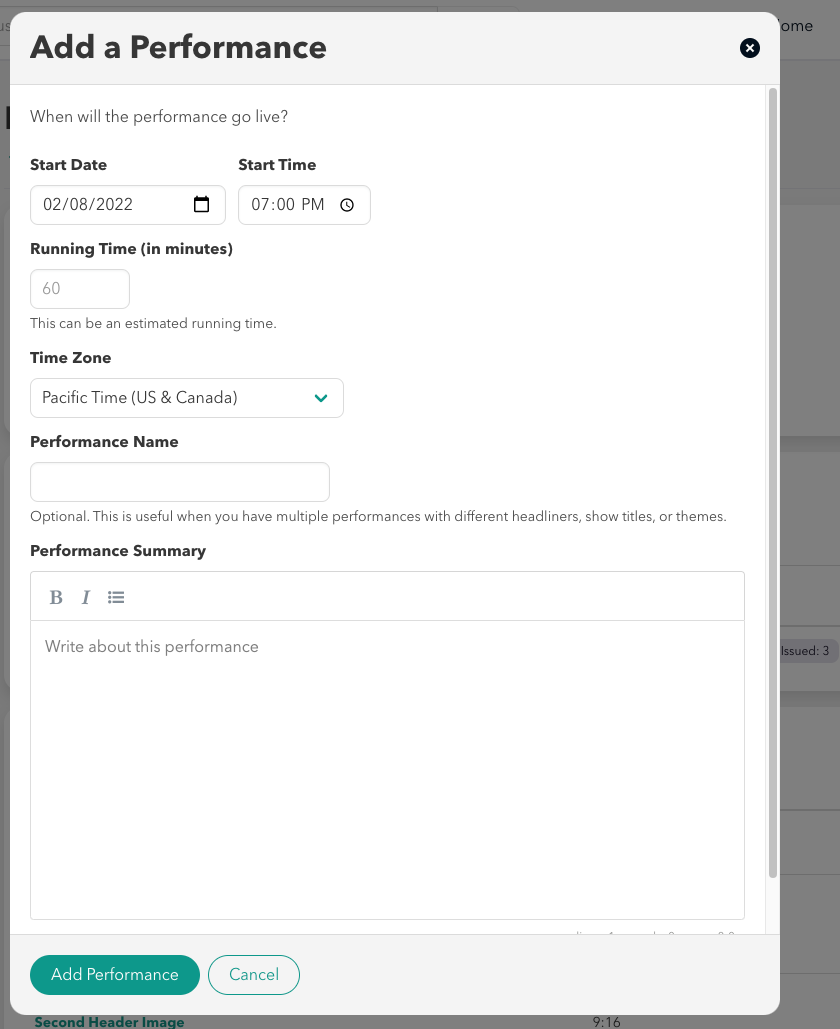Click the Time Zone label
The image size is (840, 1029).
71,358
